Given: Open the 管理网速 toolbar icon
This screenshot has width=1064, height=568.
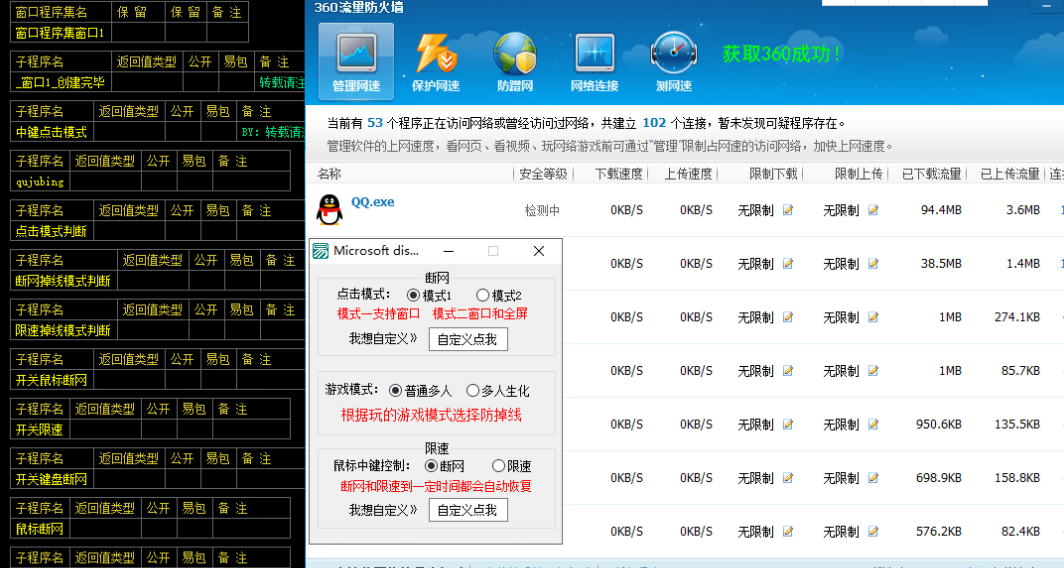Looking at the screenshot, I should (x=356, y=60).
